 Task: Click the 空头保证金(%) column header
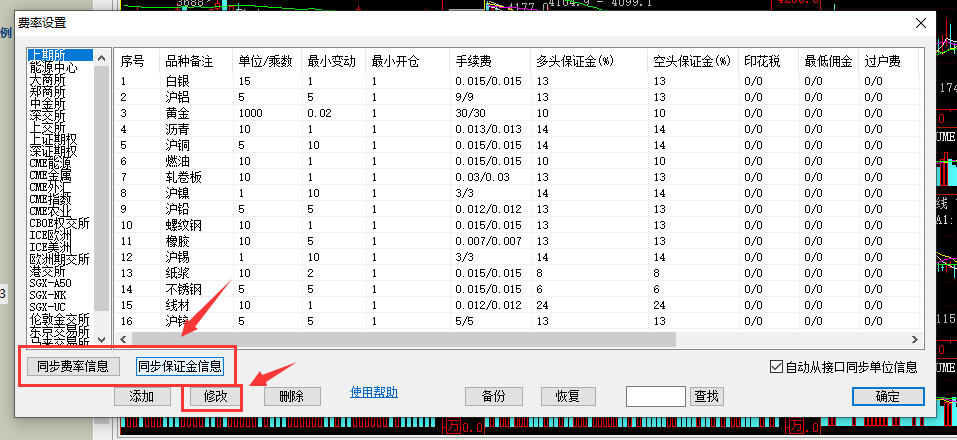(694, 61)
